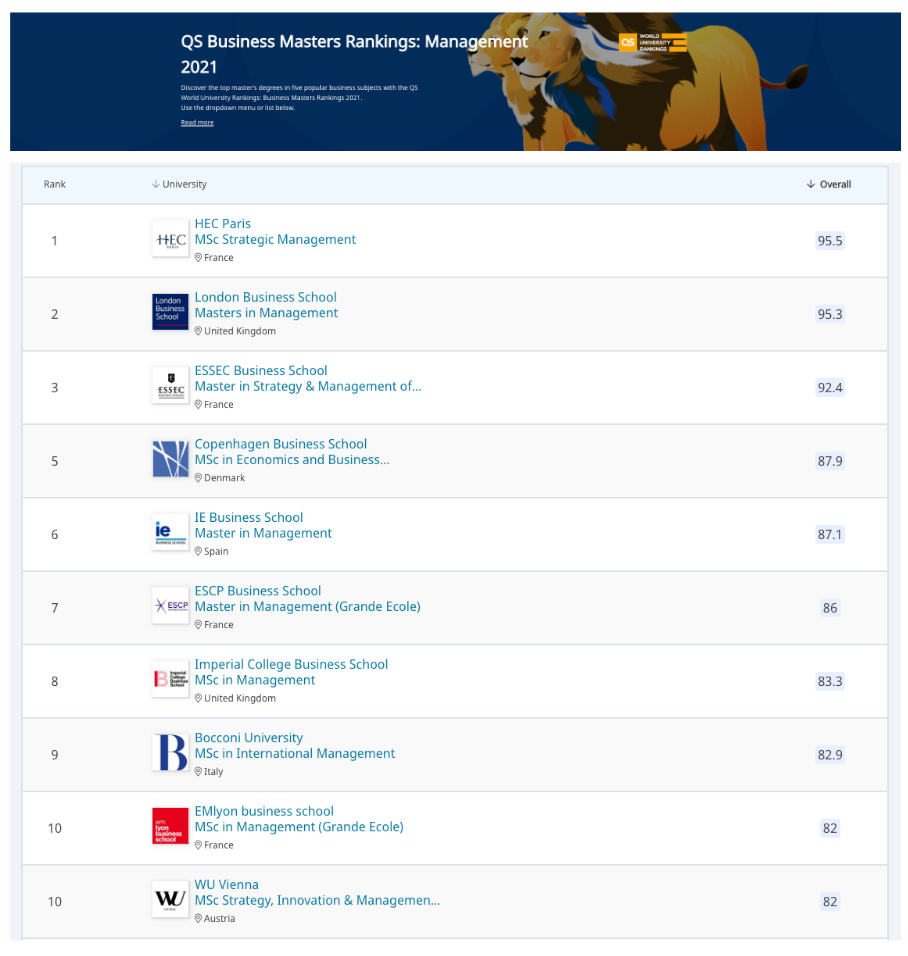Visit the ESSEC Business School page

[261, 371]
